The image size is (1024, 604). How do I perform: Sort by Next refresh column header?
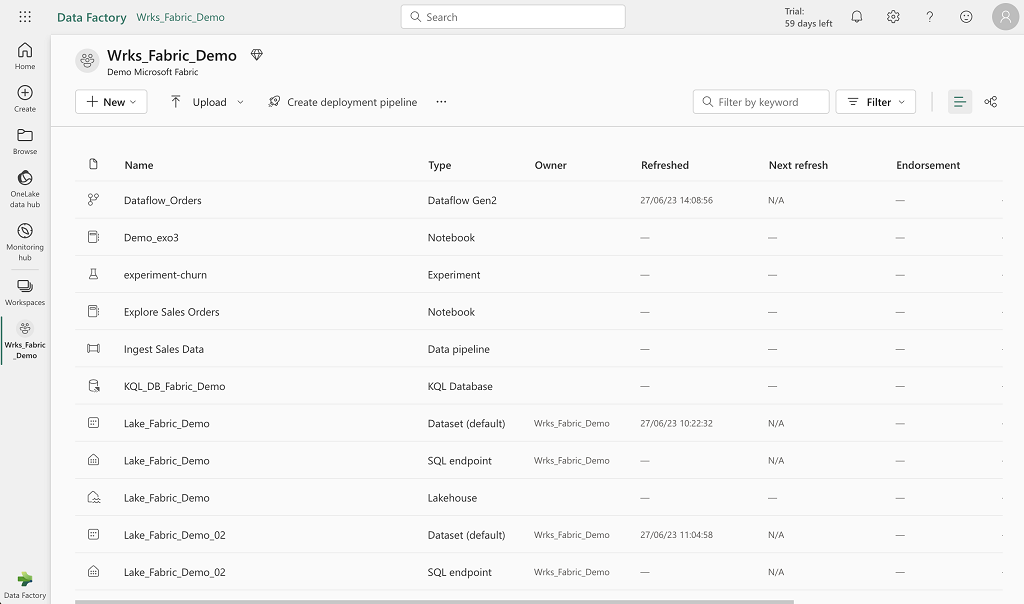[x=798, y=165]
